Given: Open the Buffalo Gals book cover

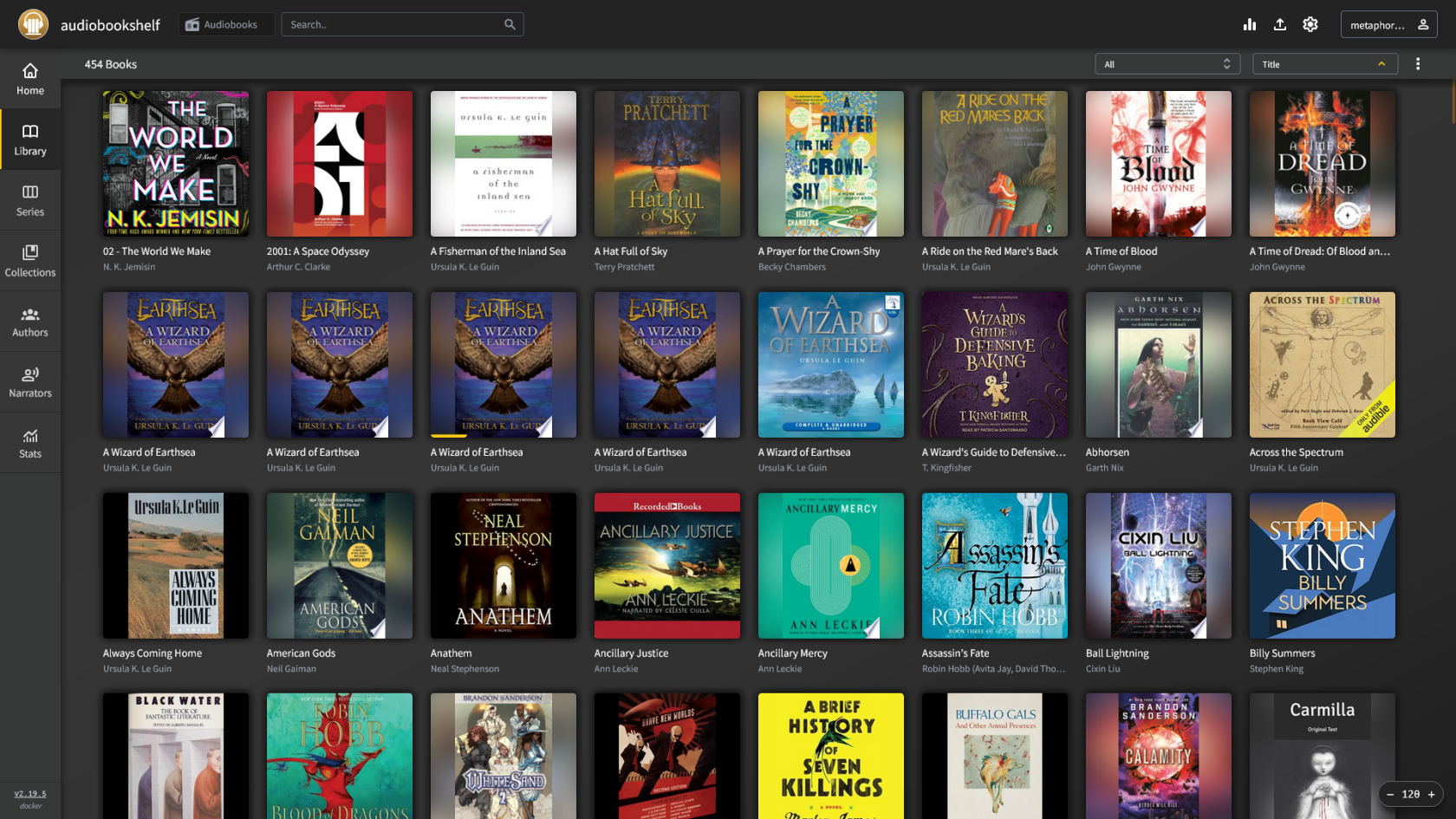Looking at the screenshot, I should [x=995, y=756].
